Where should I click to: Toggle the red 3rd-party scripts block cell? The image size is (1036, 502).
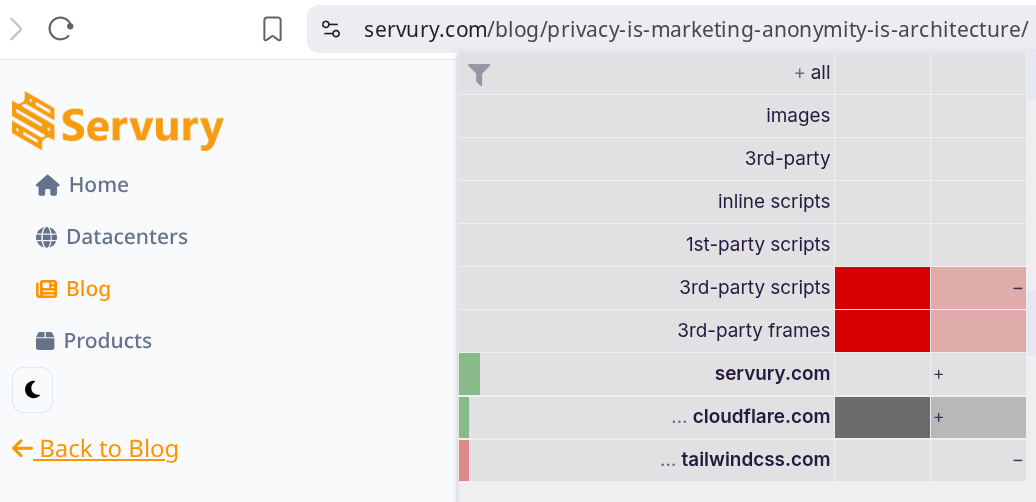pyautogui.click(x=882, y=288)
